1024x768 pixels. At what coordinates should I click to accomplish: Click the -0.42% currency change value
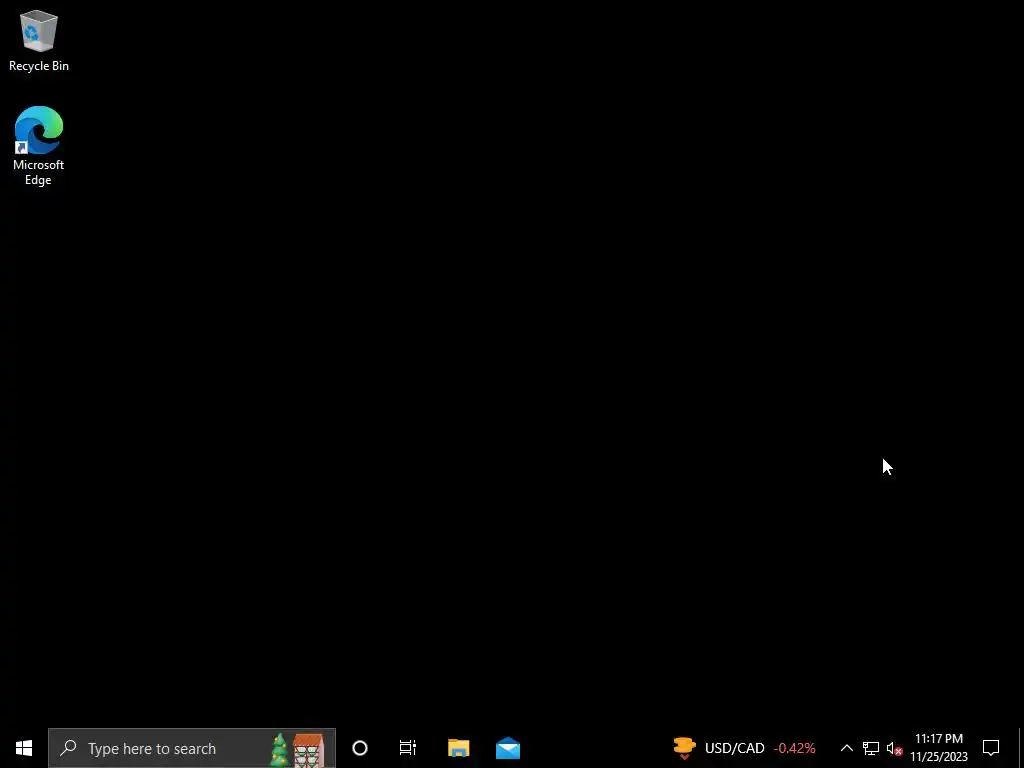(794, 748)
